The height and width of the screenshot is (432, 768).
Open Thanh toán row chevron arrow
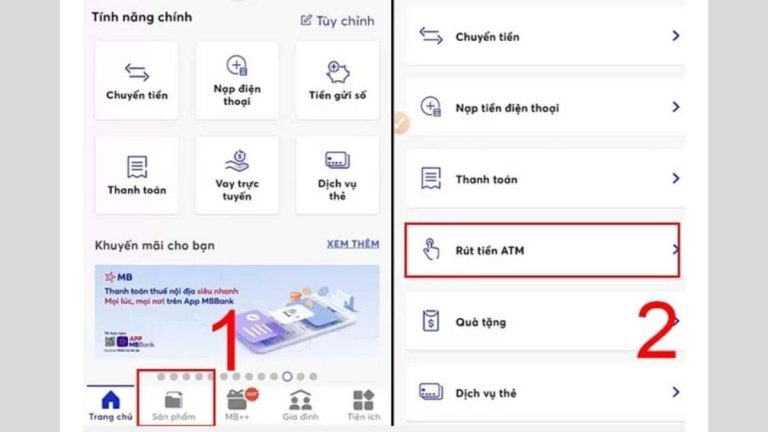tap(675, 178)
